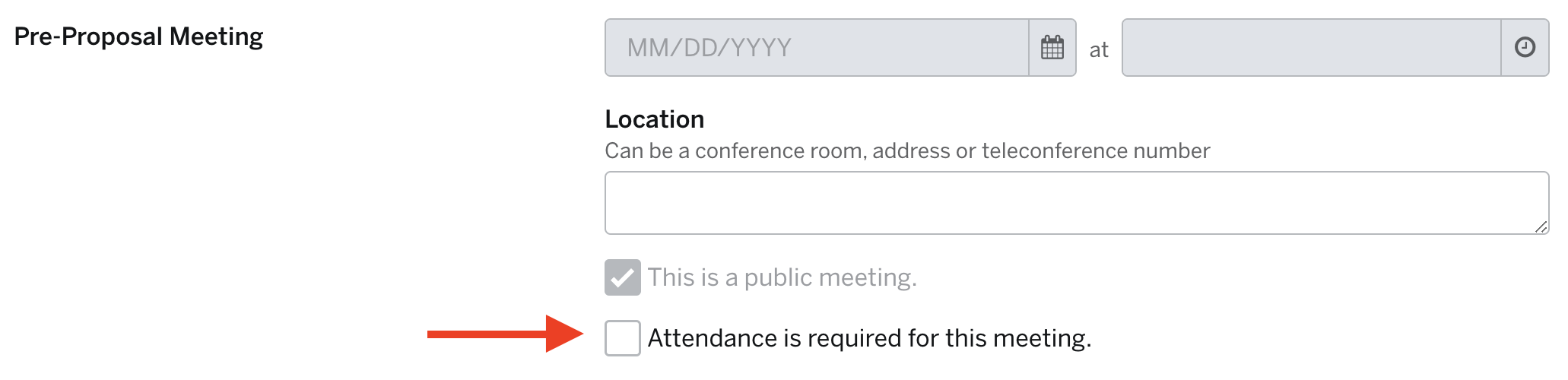Image resolution: width=1568 pixels, height=380 pixels.
Task: Focus the meeting time input field
Action: (1312, 48)
